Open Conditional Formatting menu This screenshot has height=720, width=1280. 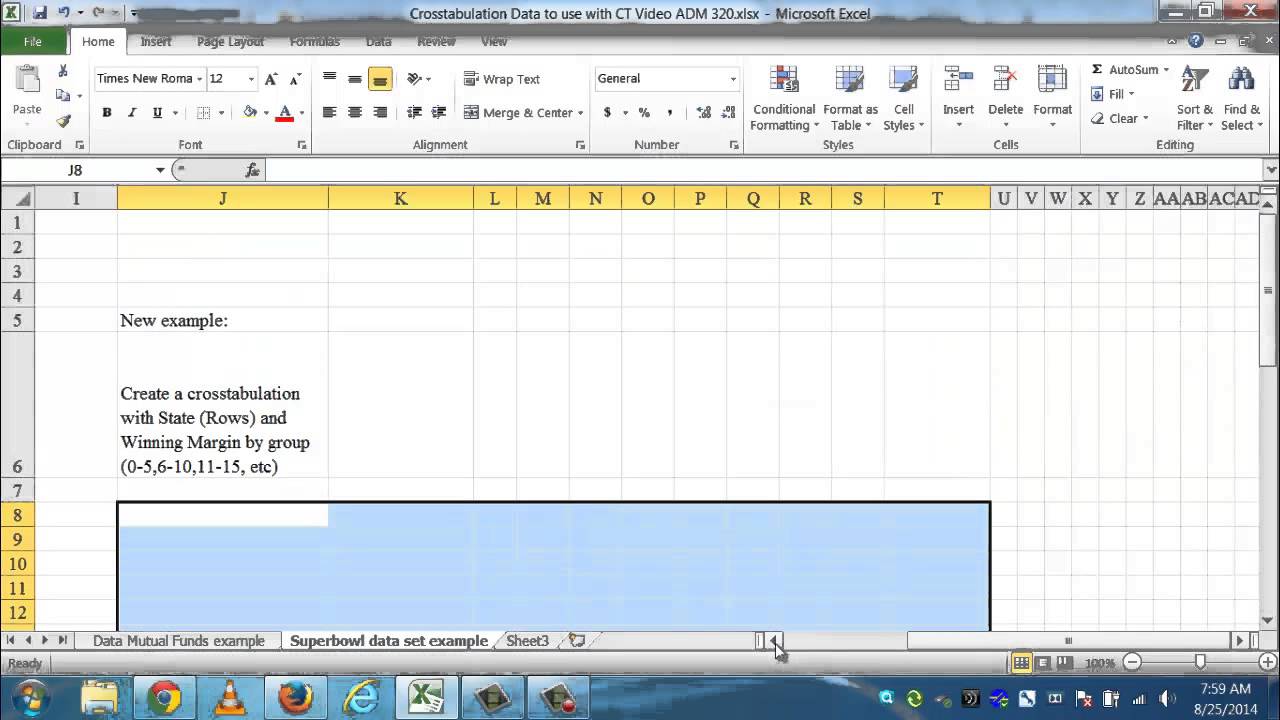point(784,98)
